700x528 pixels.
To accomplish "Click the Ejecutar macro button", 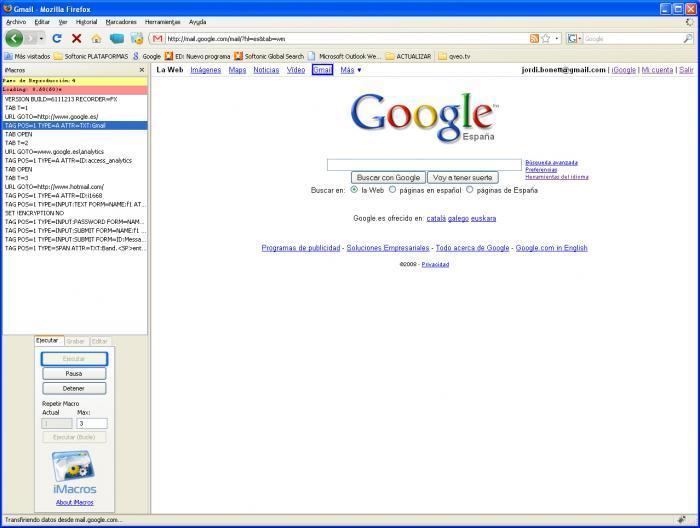I will tap(74, 358).
